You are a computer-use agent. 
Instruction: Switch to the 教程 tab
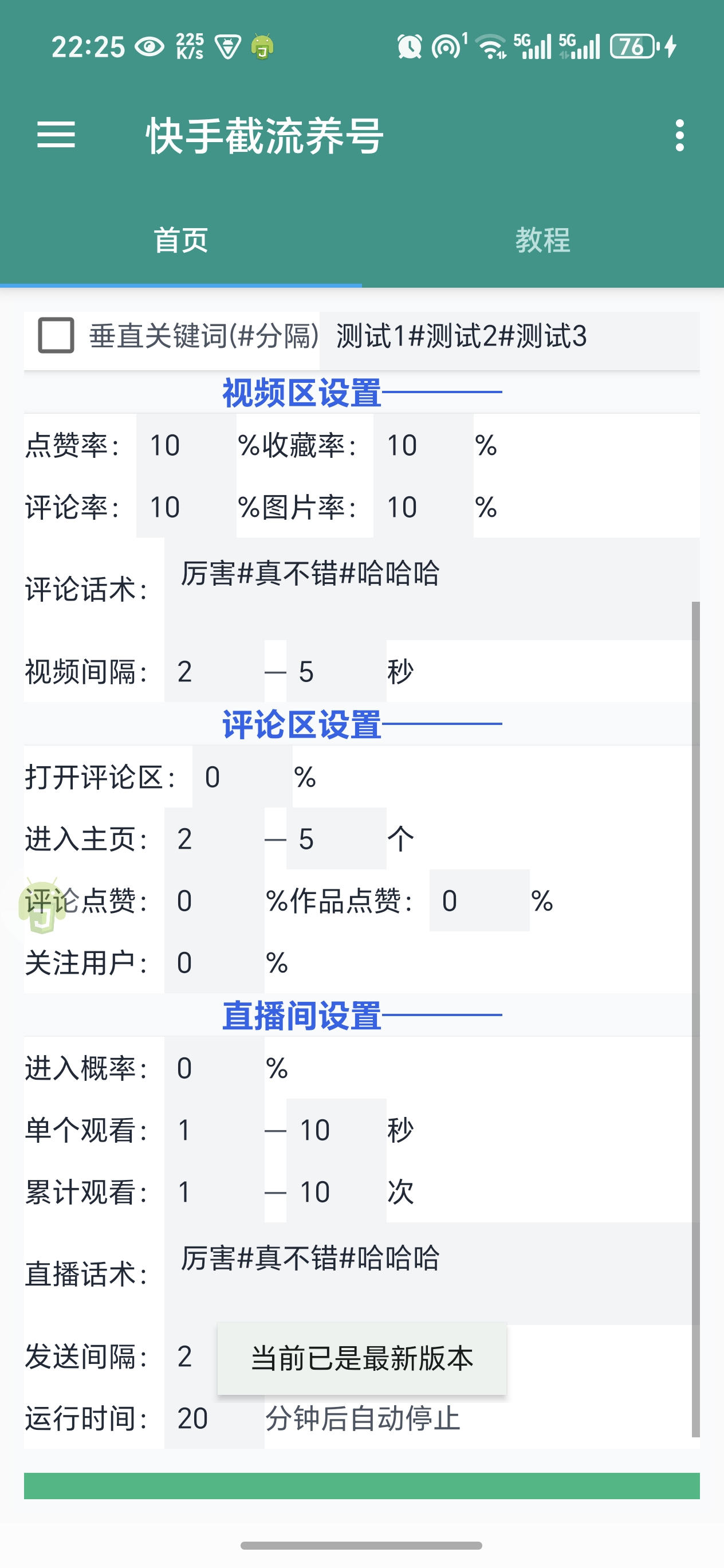click(542, 241)
